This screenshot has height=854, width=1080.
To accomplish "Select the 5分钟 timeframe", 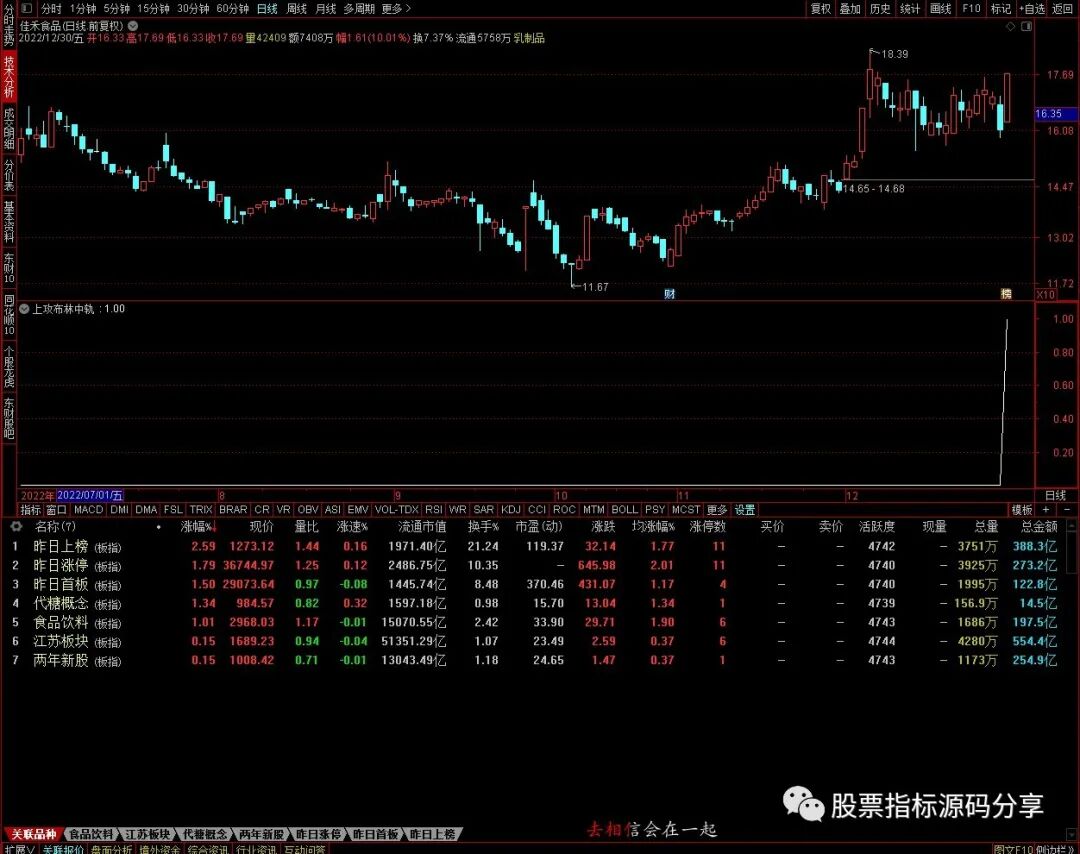I will tap(117, 8).
